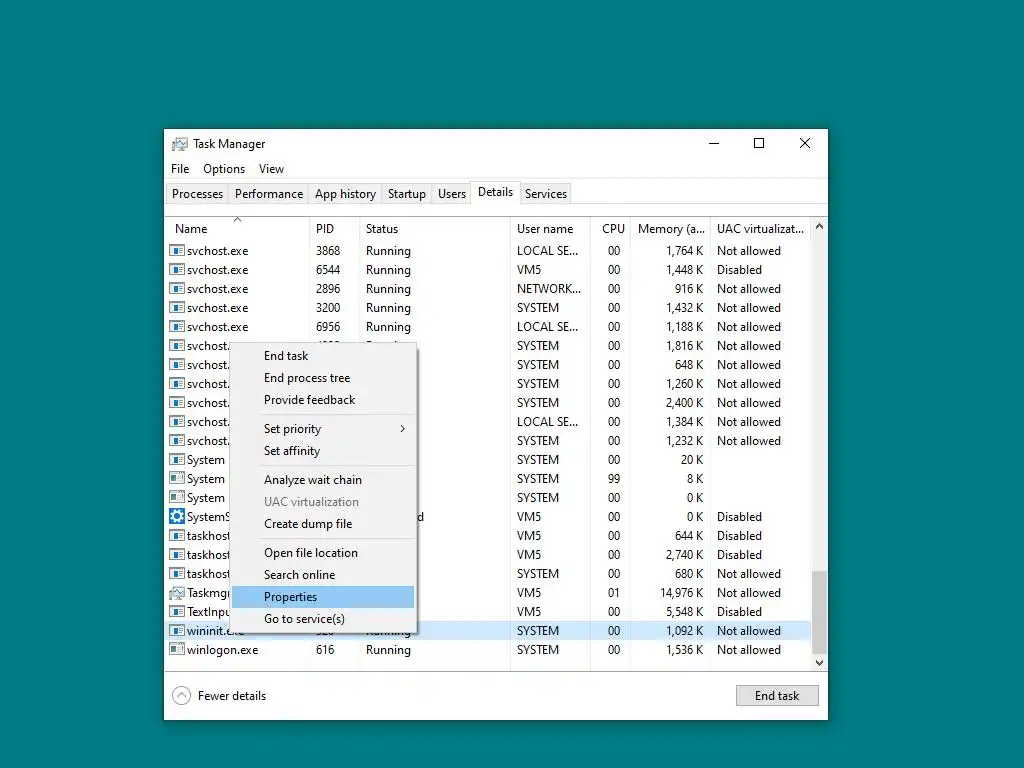Switch to the Processes tab
The height and width of the screenshot is (768, 1024).
197,194
